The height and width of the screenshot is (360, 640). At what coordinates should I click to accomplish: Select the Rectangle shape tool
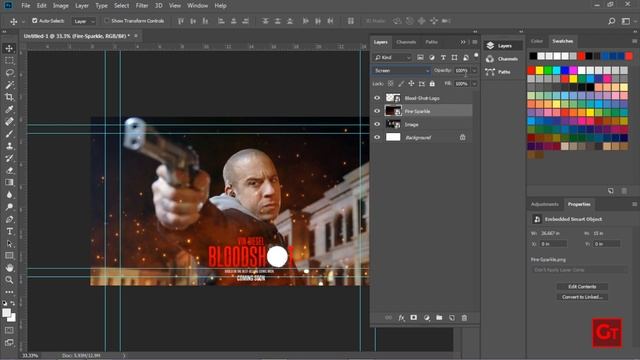click(x=9, y=256)
